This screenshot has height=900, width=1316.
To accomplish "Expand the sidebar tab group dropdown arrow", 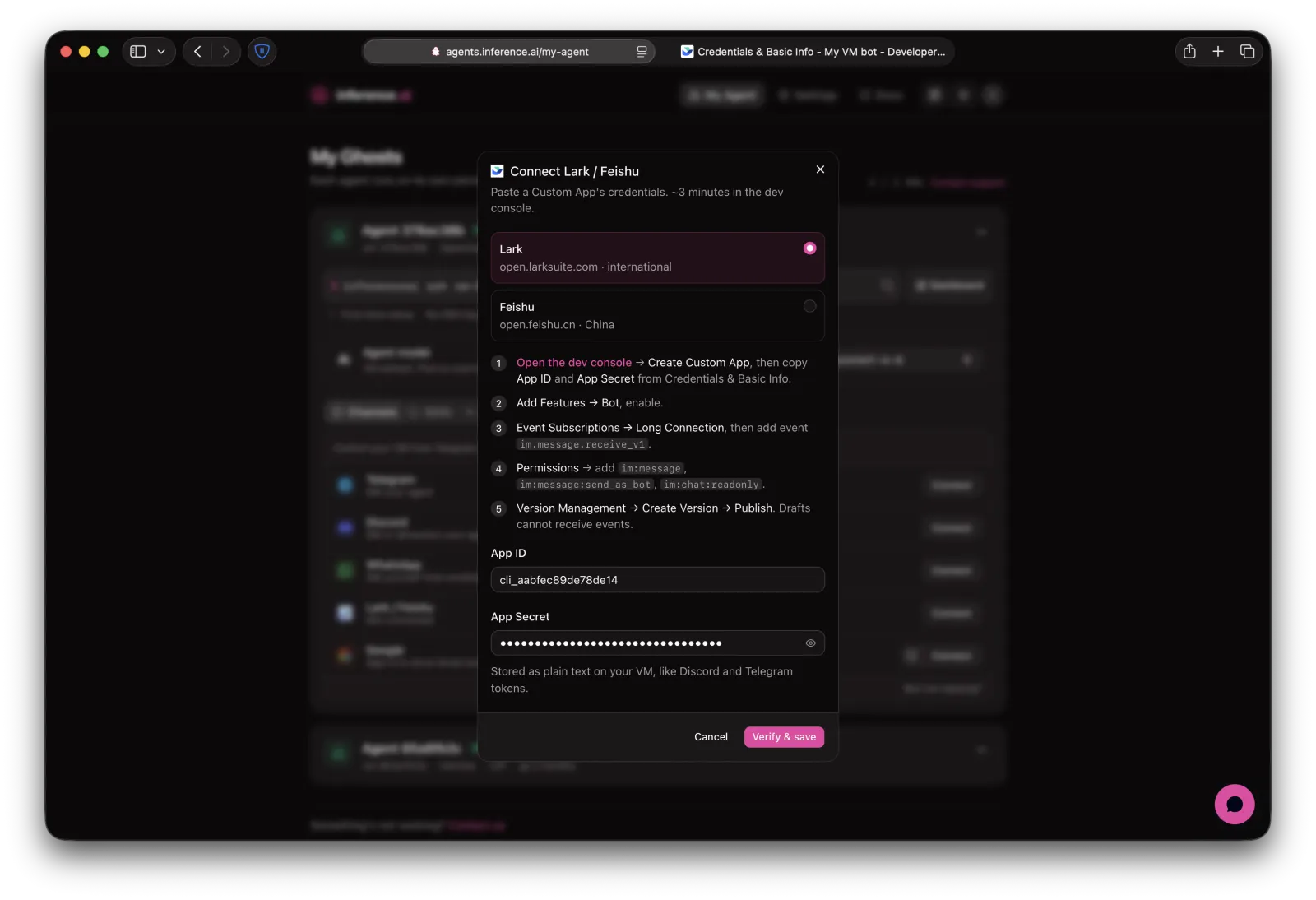I will click(161, 52).
